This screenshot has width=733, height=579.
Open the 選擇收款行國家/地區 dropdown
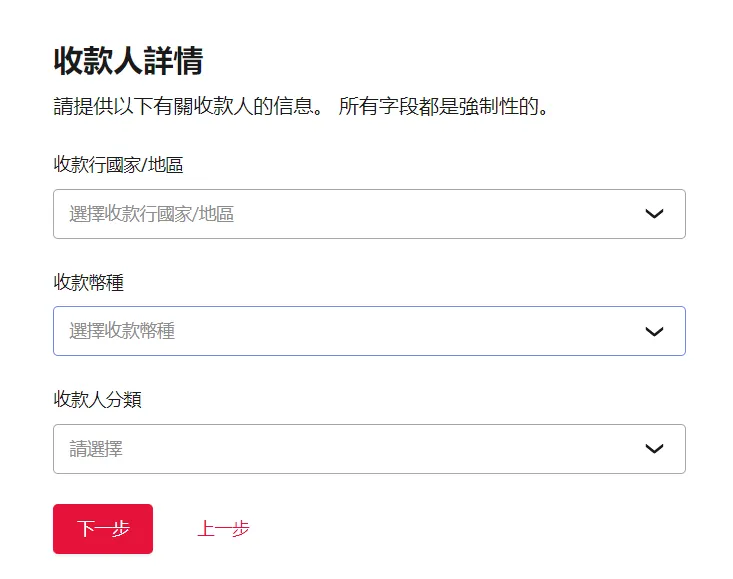[369, 214]
